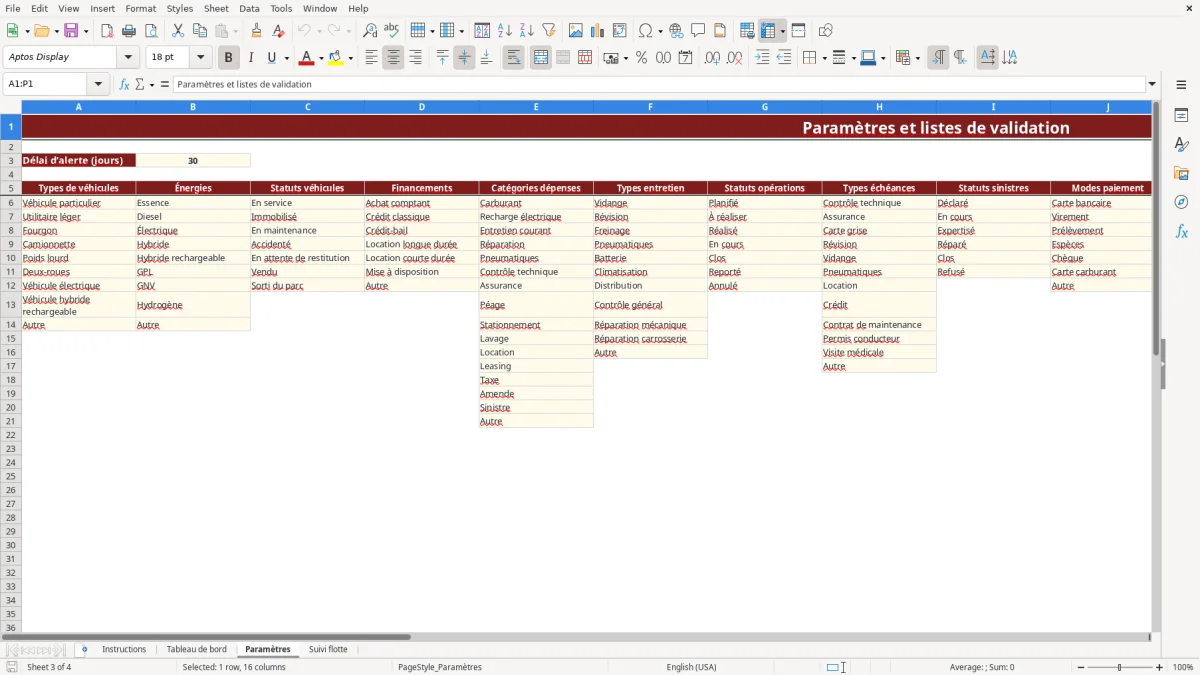Image resolution: width=1200 pixels, height=675 pixels.
Task: Insert a chart
Action: (598, 31)
